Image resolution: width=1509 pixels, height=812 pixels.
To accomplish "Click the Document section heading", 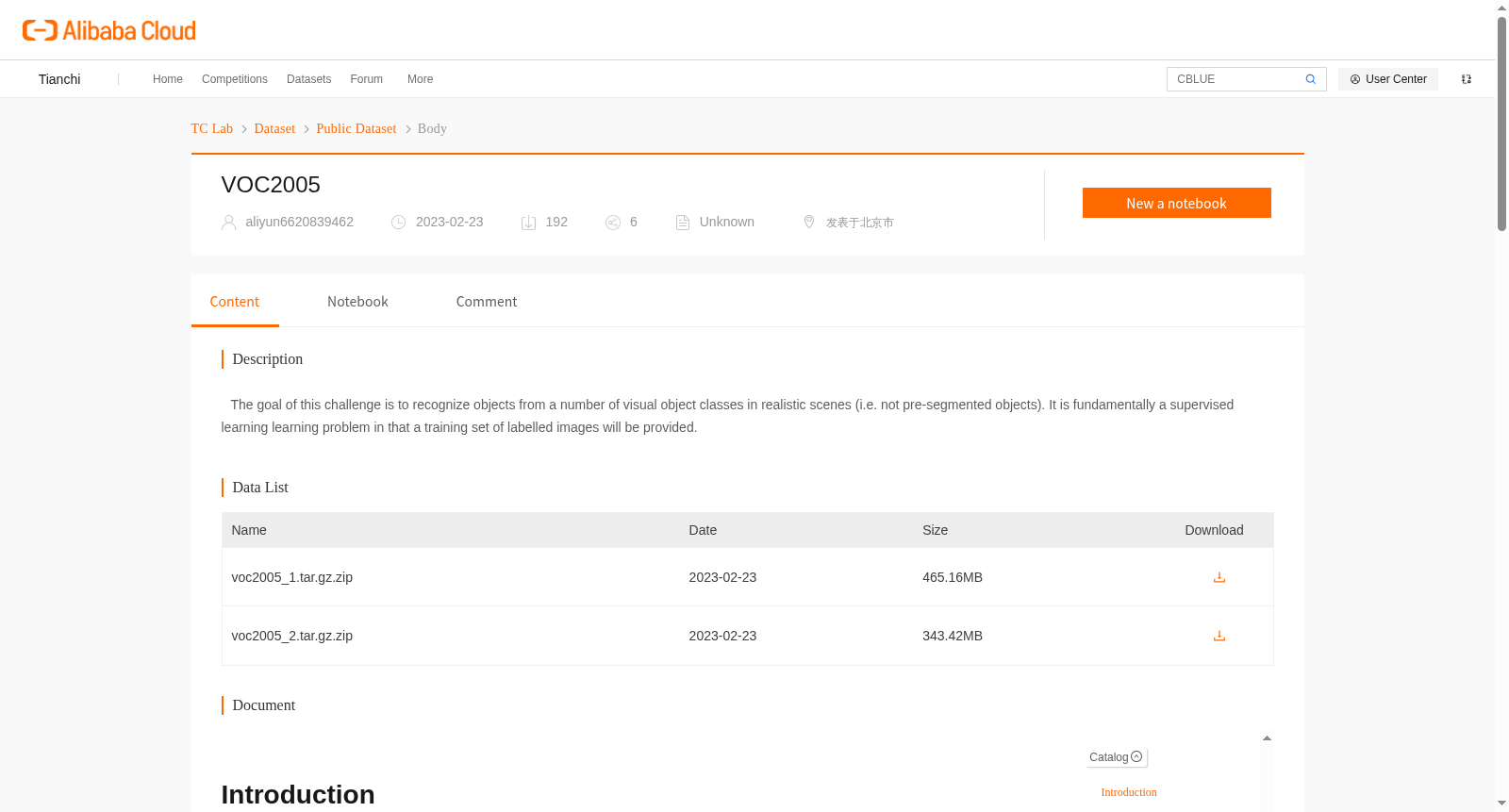I will pyautogui.click(x=264, y=705).
